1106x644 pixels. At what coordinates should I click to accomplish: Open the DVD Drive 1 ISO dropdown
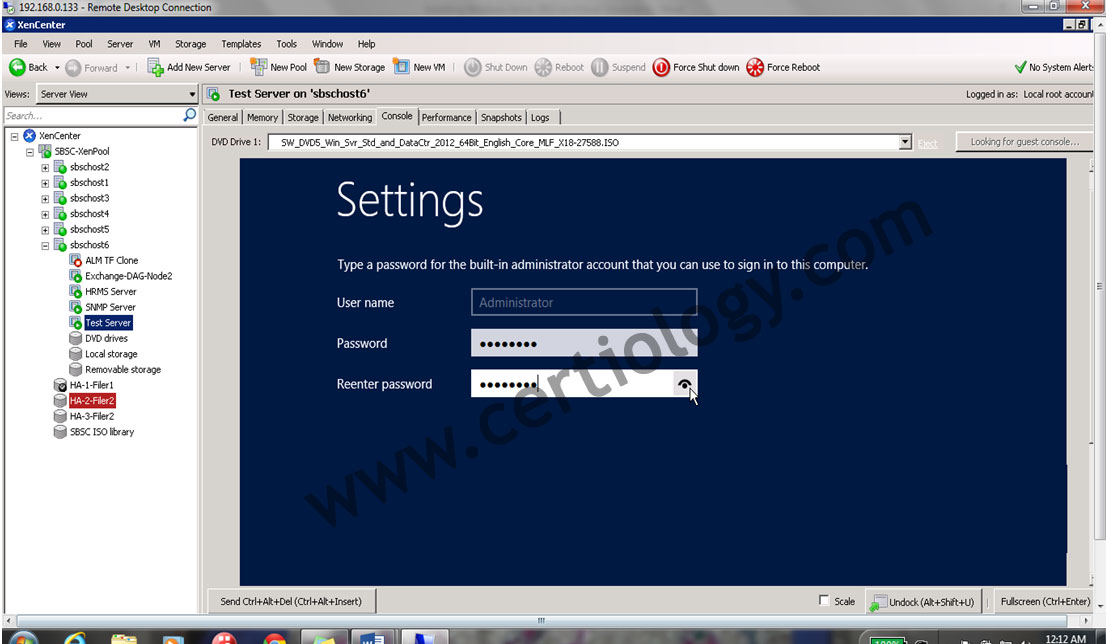click(x=905, y=142)
